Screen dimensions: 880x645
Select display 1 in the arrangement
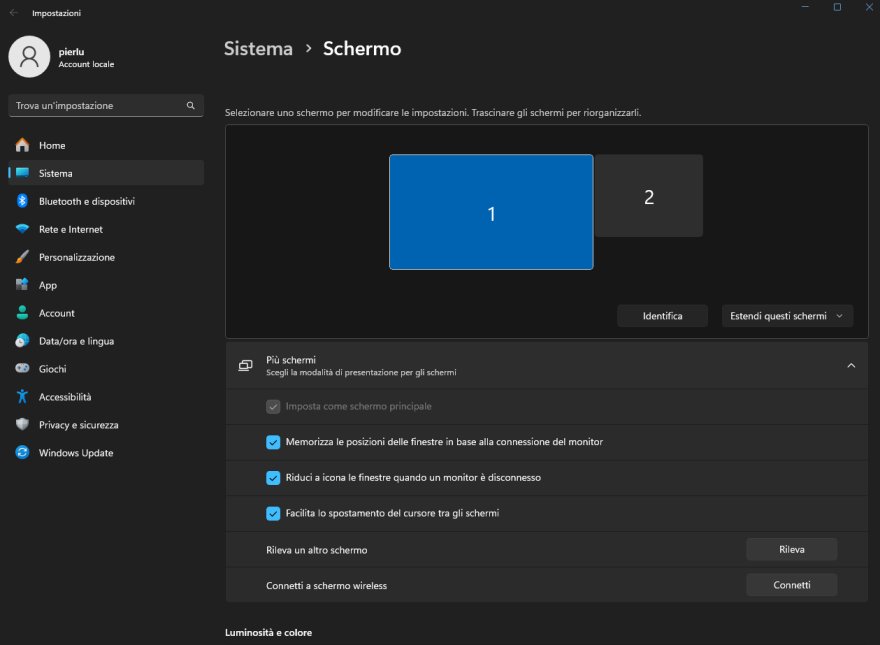click(491, 212)
